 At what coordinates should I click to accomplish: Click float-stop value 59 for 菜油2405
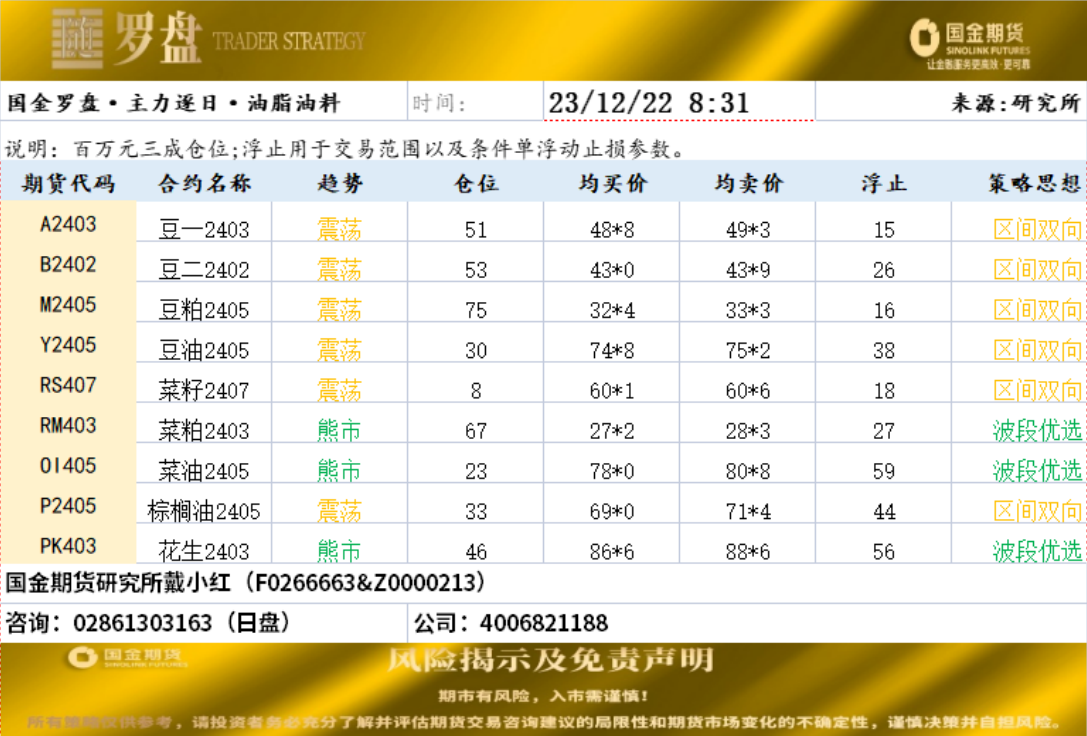(x=884, y=471)
